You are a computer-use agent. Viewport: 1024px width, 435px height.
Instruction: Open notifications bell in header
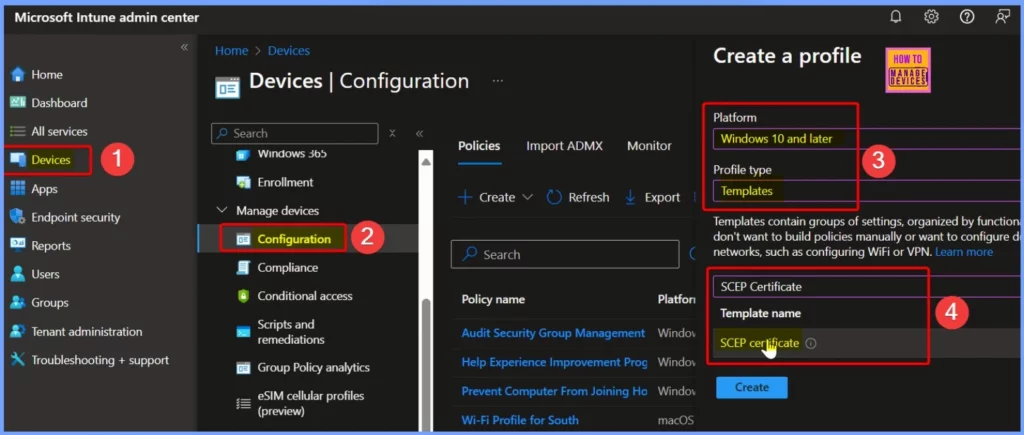coord(895,17)
